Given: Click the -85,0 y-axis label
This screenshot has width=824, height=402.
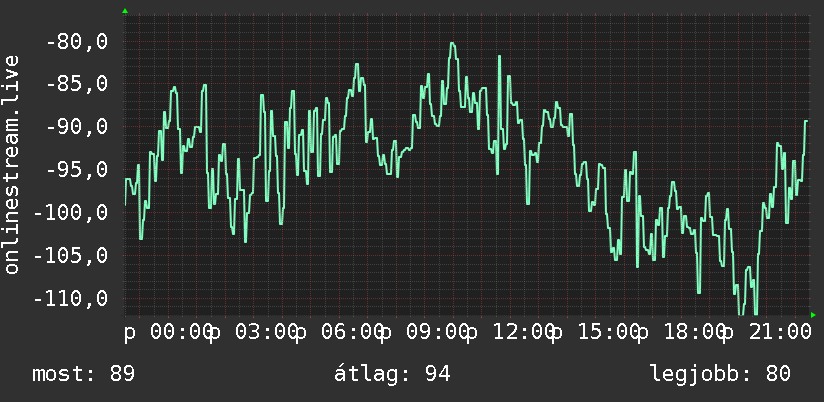Looking at the screenshot, I should (77, 84).
